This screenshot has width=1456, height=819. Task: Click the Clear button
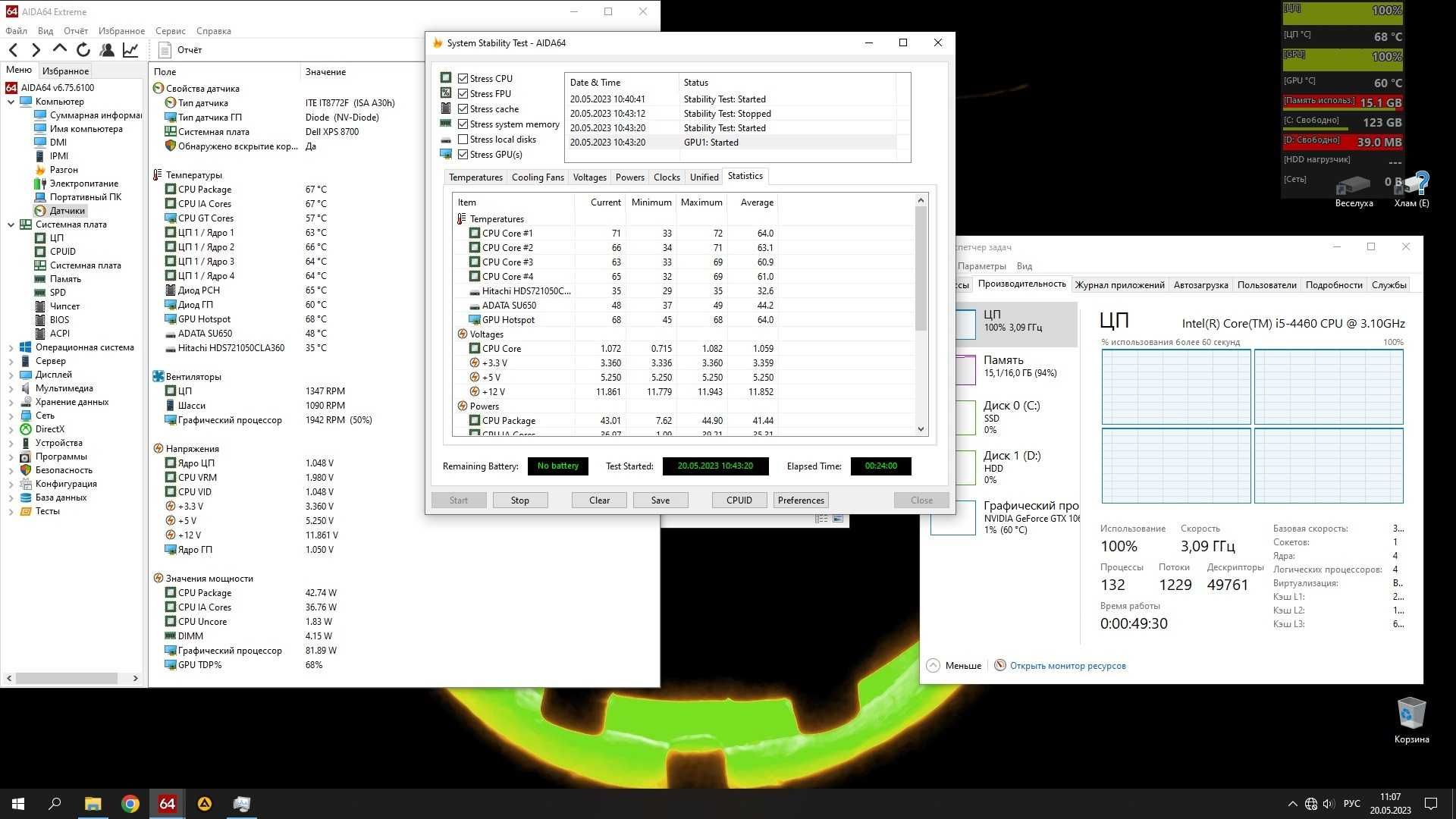tap(599, 500)
